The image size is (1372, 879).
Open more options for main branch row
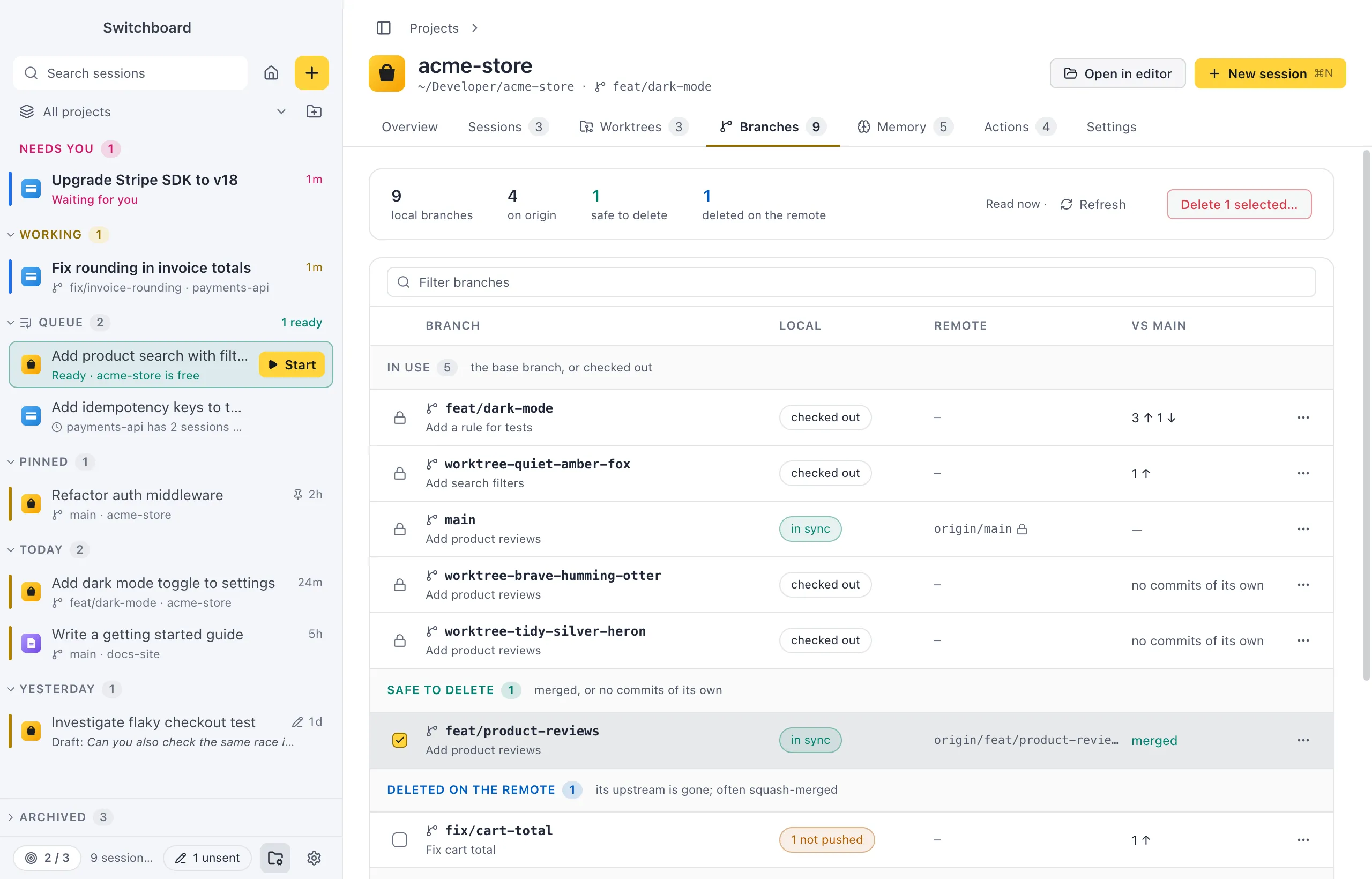coord(1303,529)
